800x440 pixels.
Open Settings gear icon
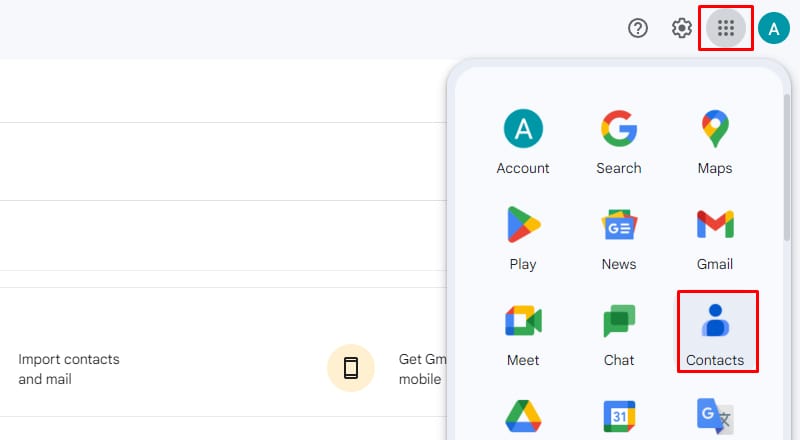(x=682, y=28)
